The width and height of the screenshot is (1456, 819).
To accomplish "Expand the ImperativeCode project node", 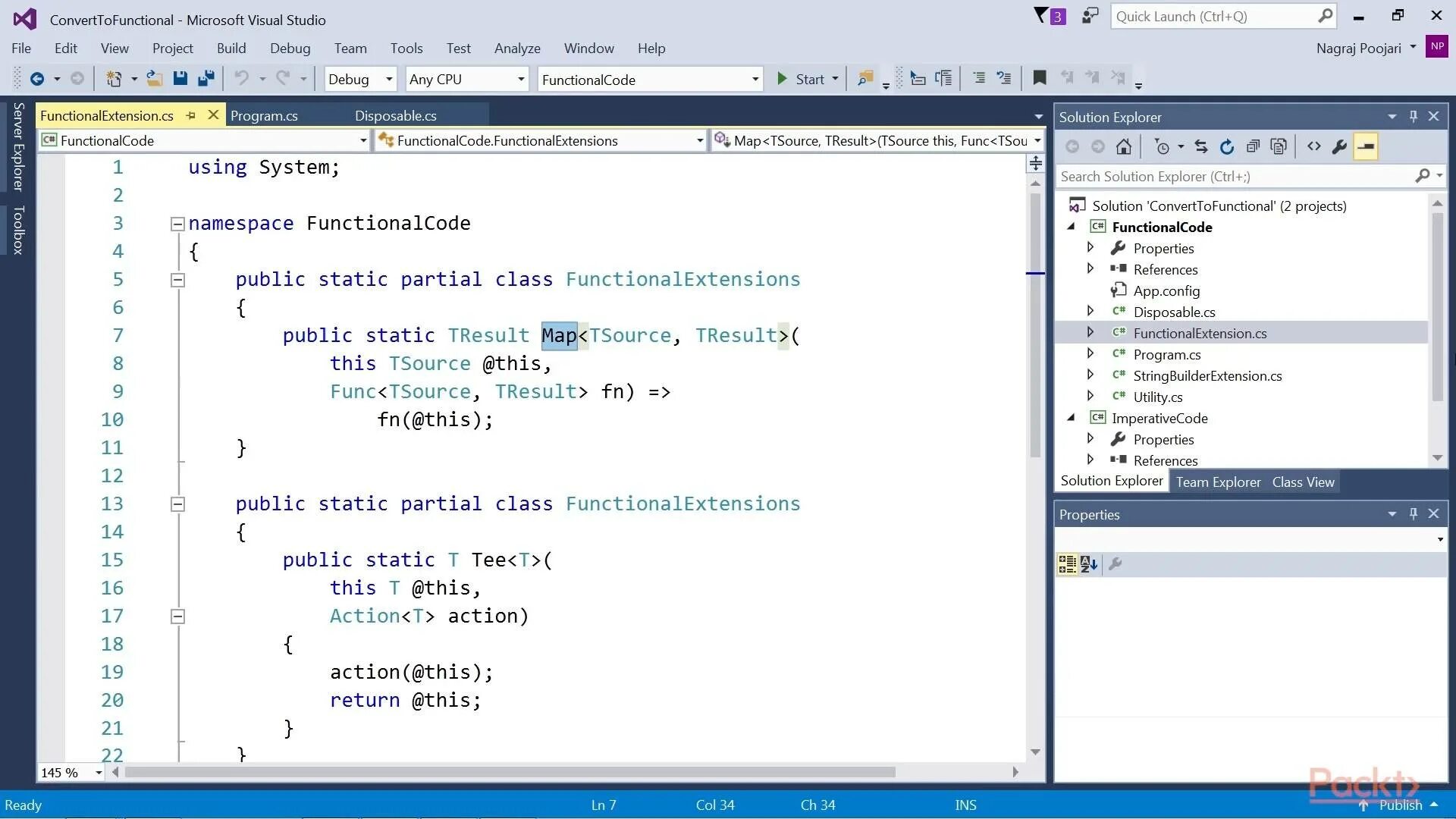I will [x=1071, y=418].
